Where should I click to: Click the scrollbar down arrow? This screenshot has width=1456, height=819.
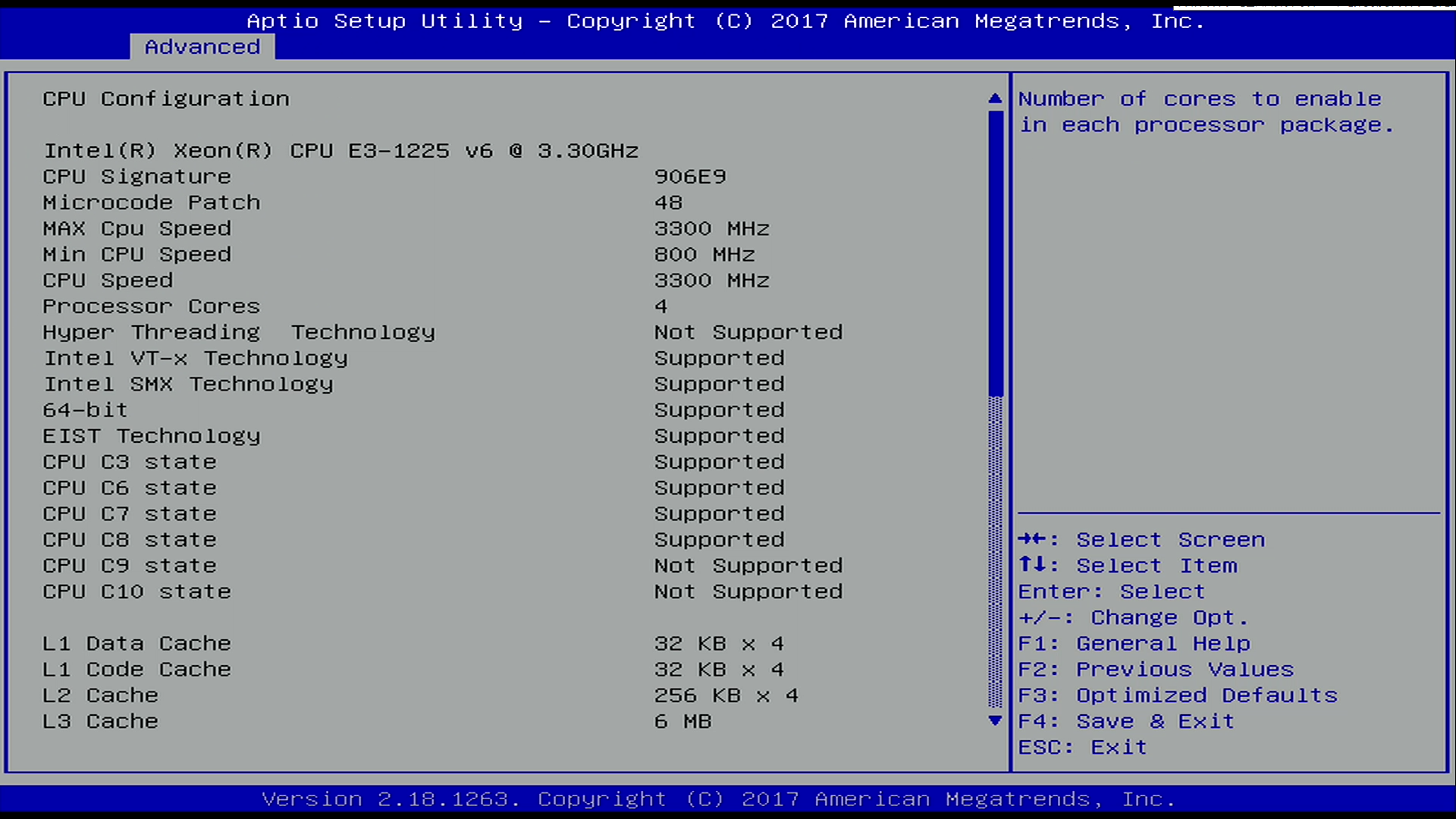996,721
